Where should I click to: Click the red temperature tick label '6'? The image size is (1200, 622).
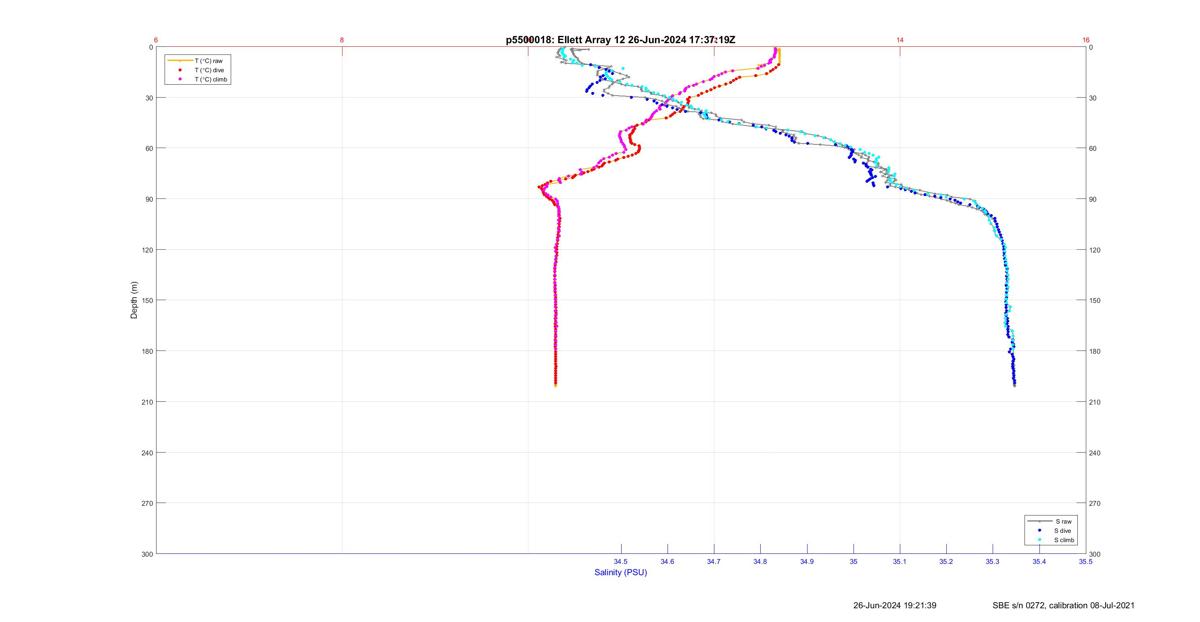tap(157, 39)
